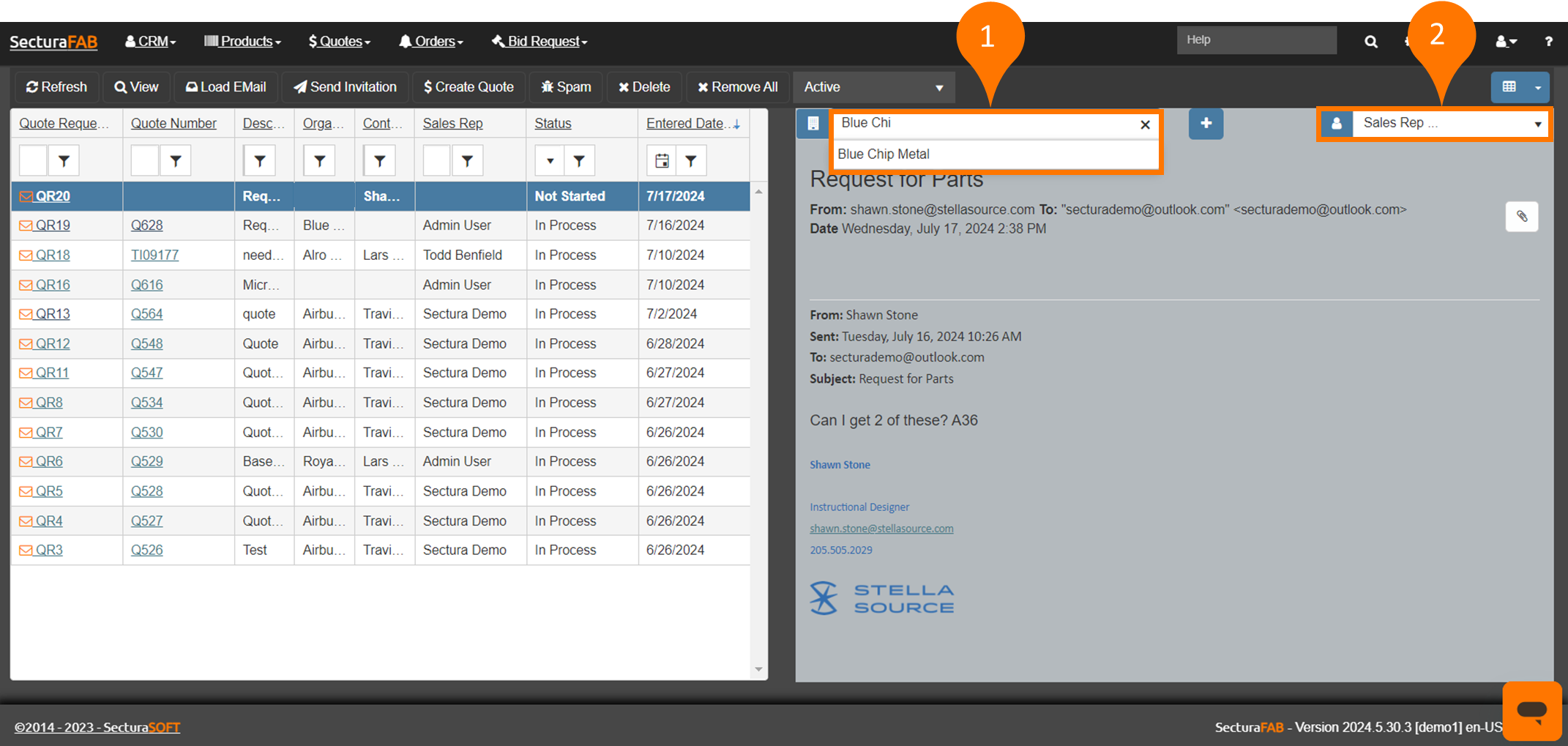Click the paperclip attachment icon in email

pos(1521,217)
